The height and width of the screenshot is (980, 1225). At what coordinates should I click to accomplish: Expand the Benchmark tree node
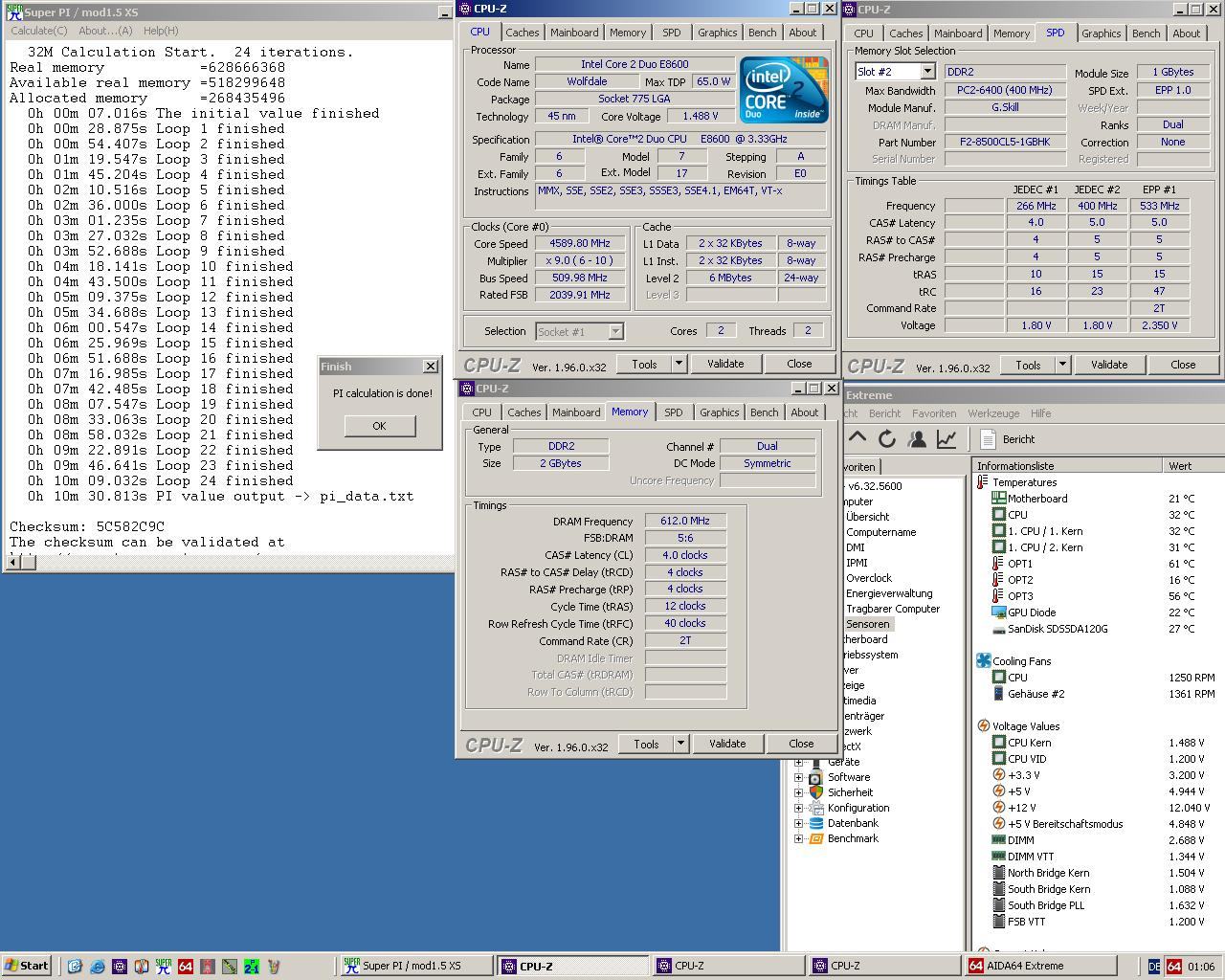[798, 838]
